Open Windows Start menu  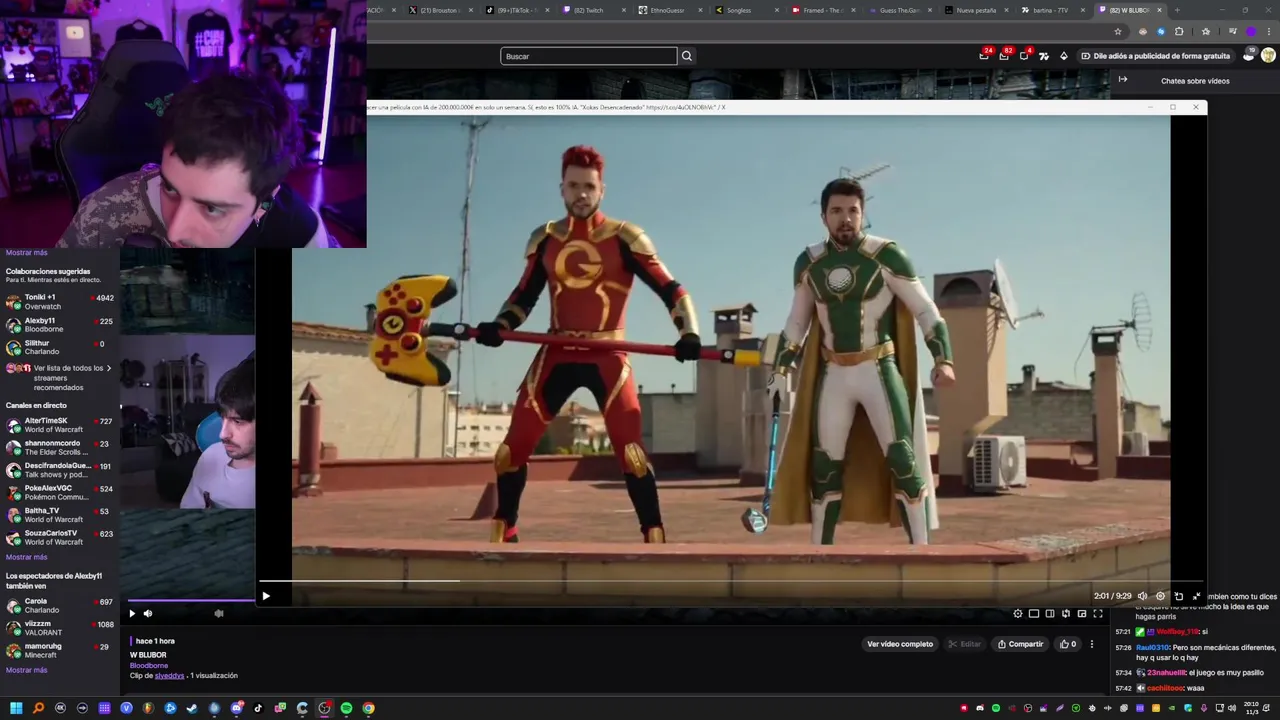tap(16, 708)
